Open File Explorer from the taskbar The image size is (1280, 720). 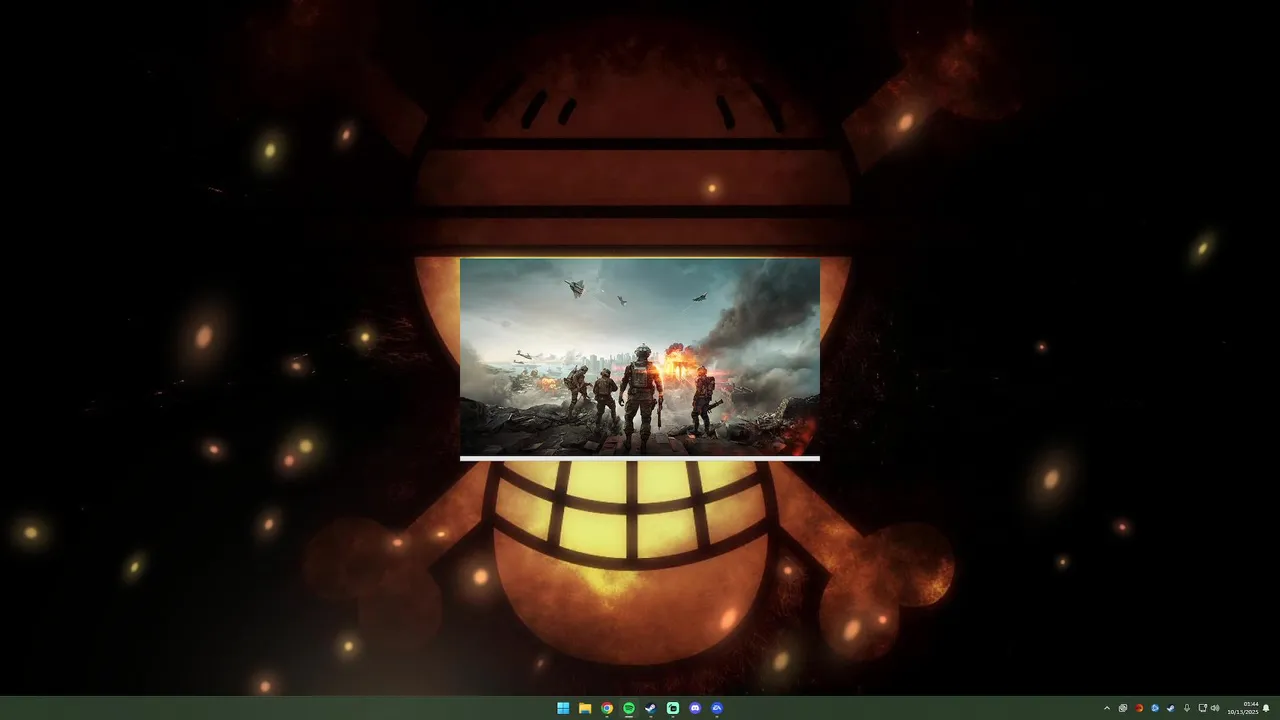[x=585, y=708]
